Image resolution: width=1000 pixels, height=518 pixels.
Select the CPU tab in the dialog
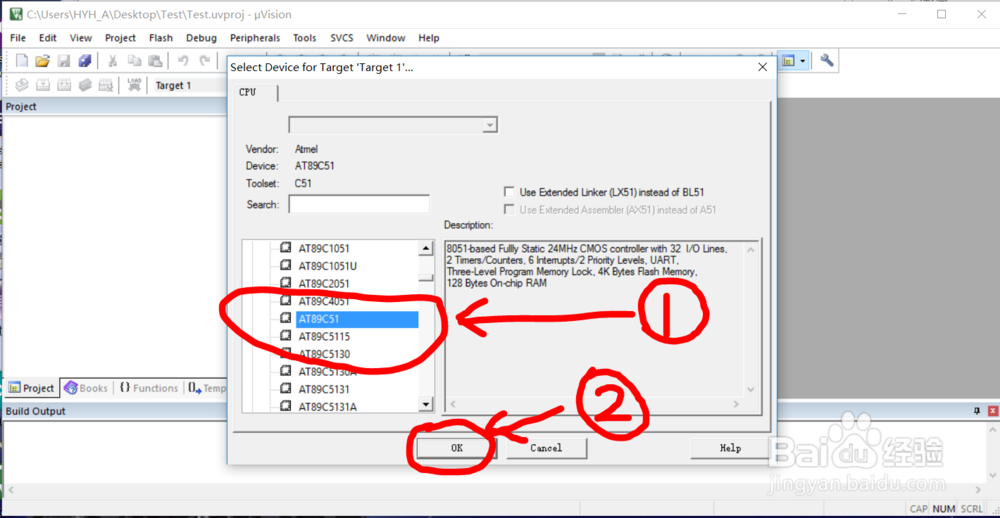pyautogui.click(x=255, y=92)
